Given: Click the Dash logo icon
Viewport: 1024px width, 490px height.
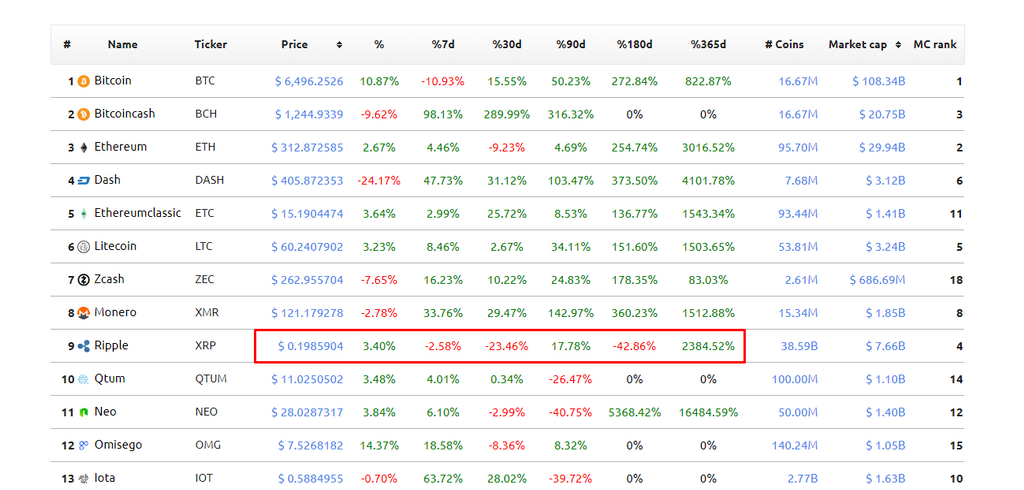Looking at the screenshot, I should click(x=84, y=181).
